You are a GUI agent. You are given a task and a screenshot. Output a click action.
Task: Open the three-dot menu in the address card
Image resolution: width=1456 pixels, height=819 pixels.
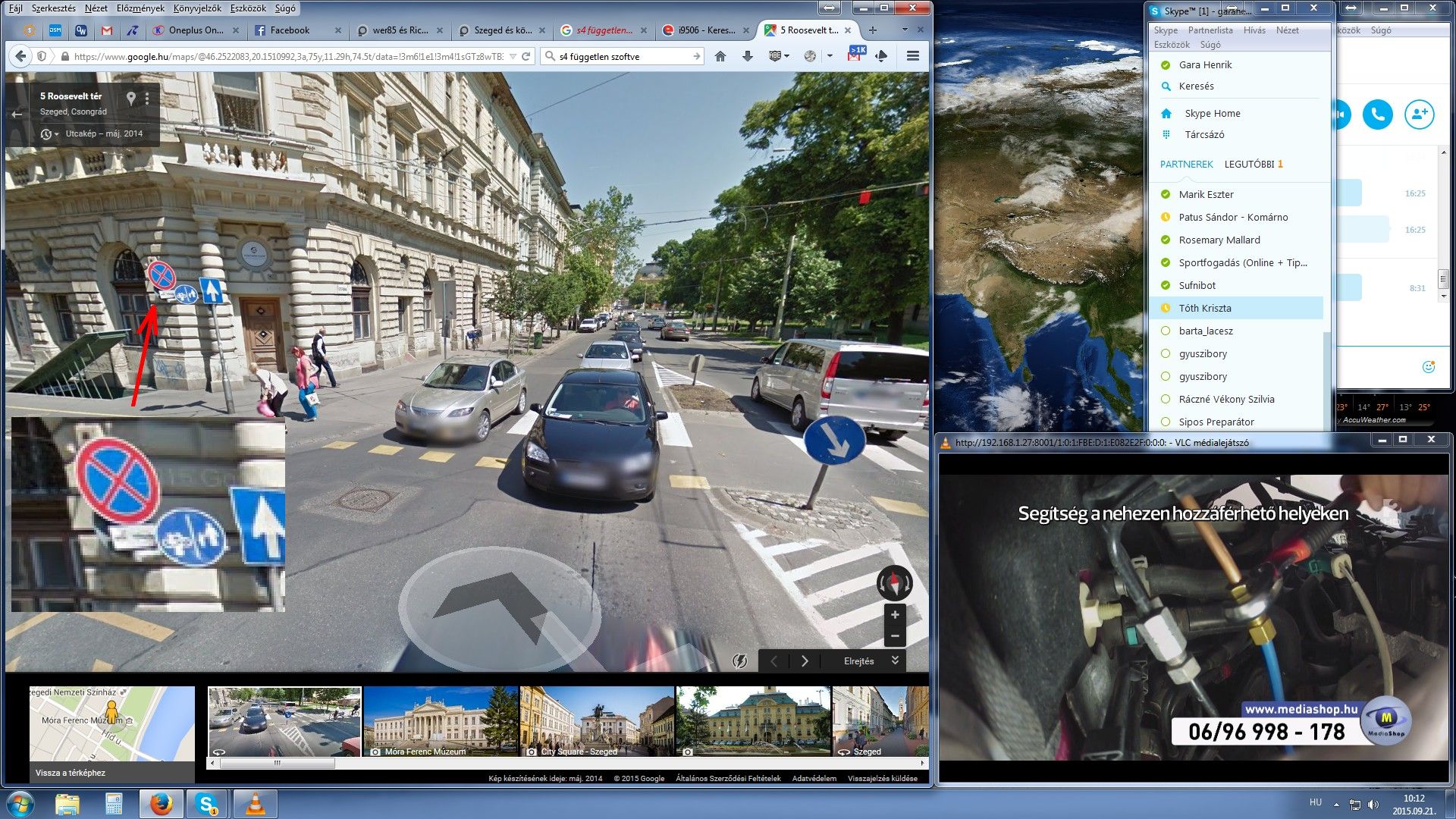click(x=147, y=98)
